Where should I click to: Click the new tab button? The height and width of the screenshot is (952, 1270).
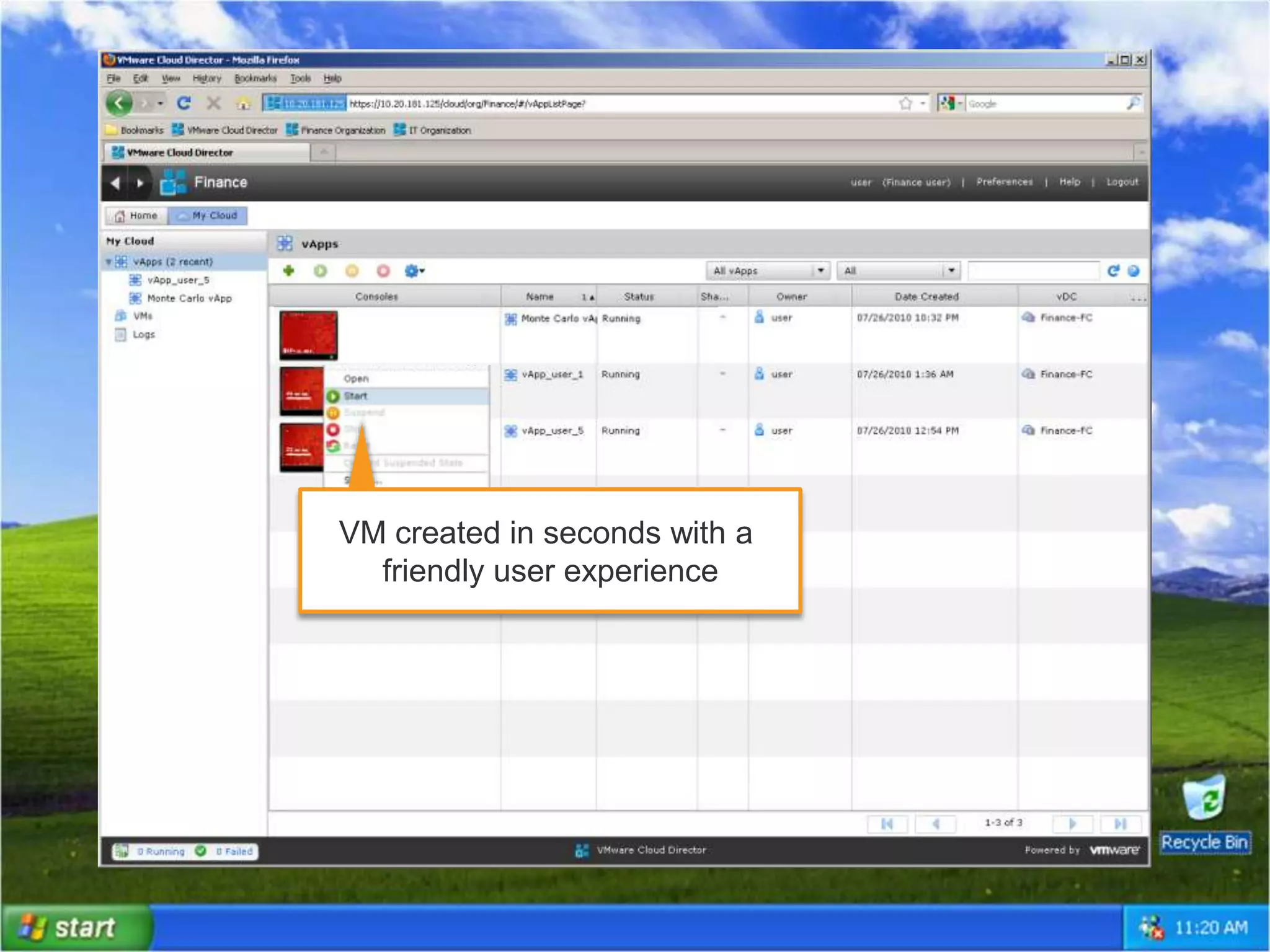coord(324,152)
